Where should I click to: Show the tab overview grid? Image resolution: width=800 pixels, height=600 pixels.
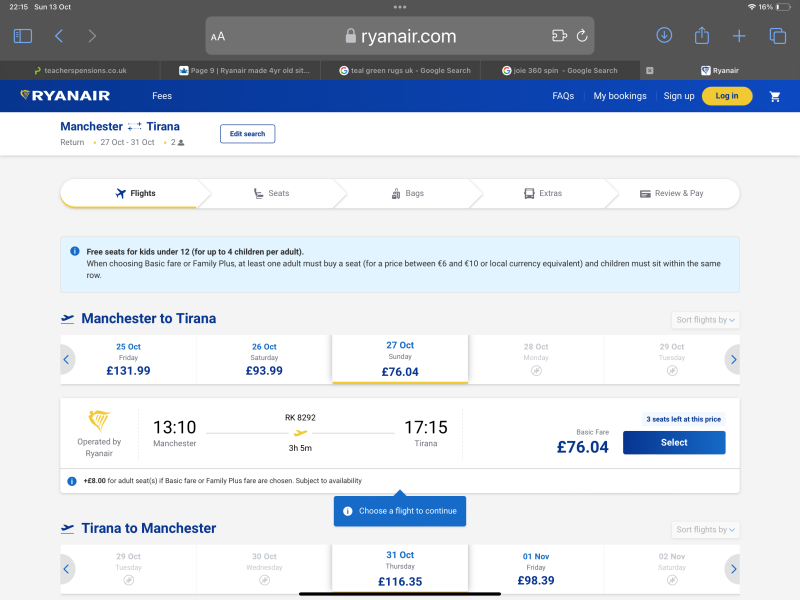click(x=777, y=34)
